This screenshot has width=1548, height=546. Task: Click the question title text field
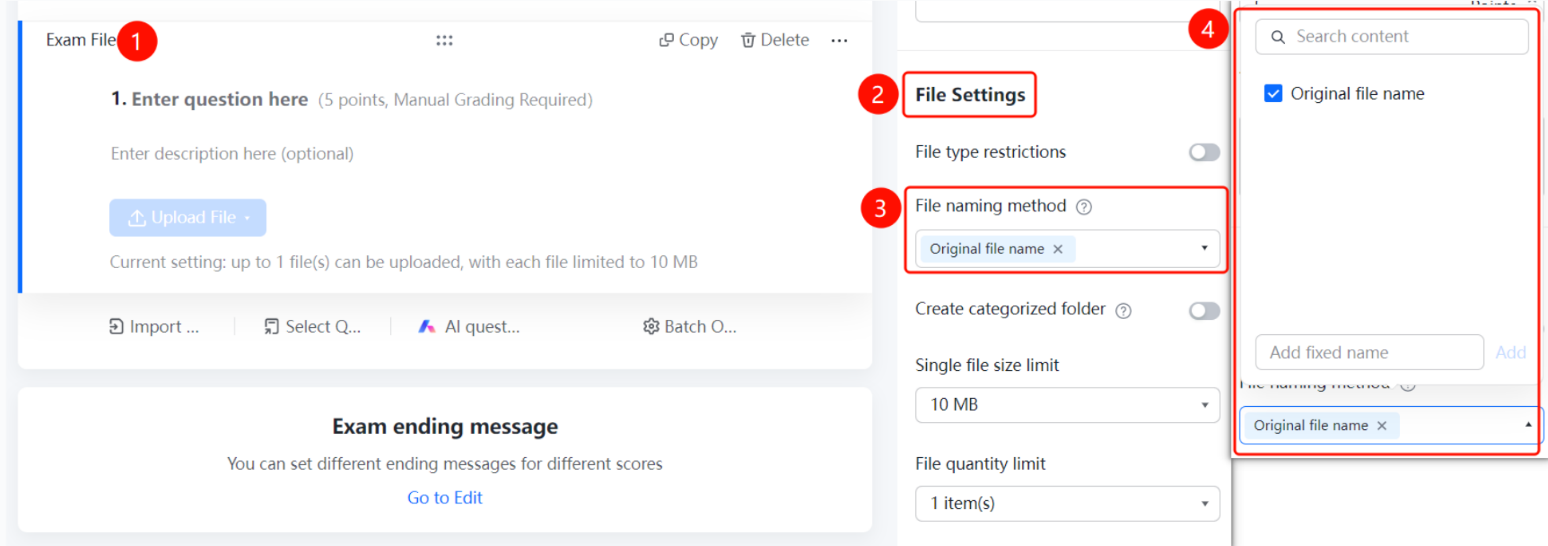(x=219, y=99)
